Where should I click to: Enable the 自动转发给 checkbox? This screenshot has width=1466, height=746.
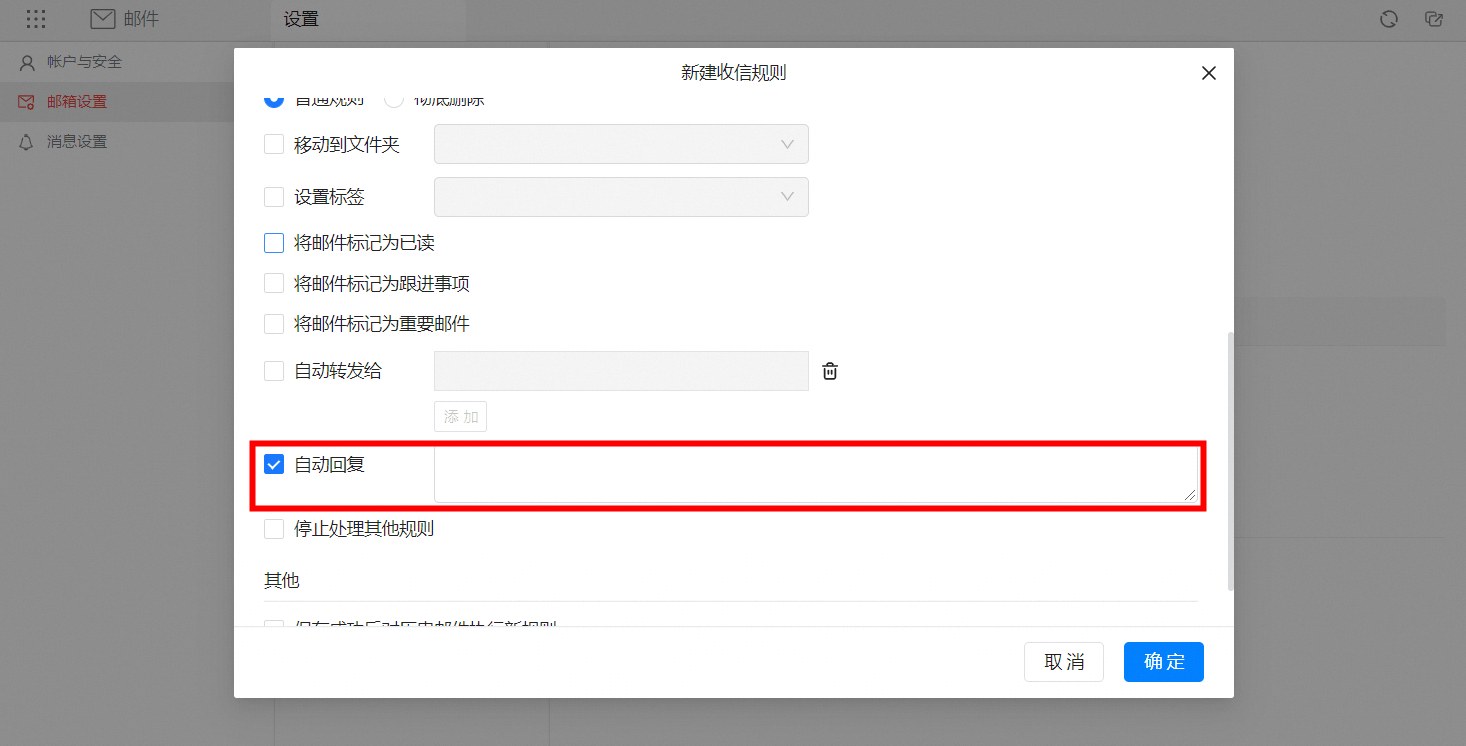pyautogui.click(x=274, y=371)
